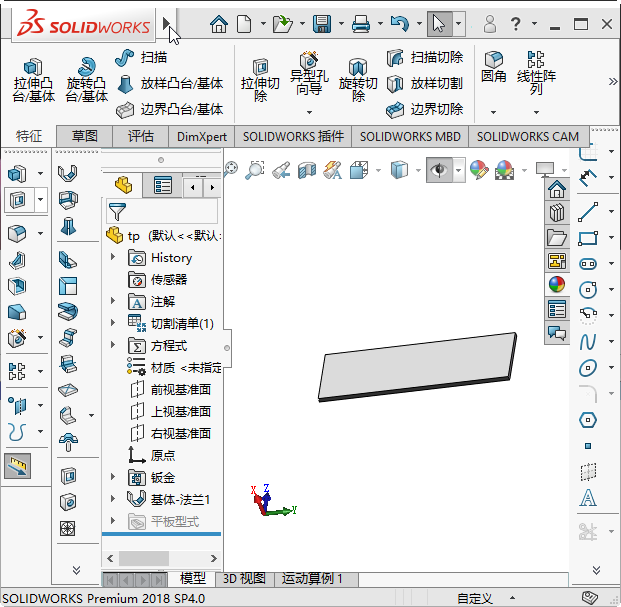Expand the 切割清单(1) tree node
621x607 pixels.
114,323
